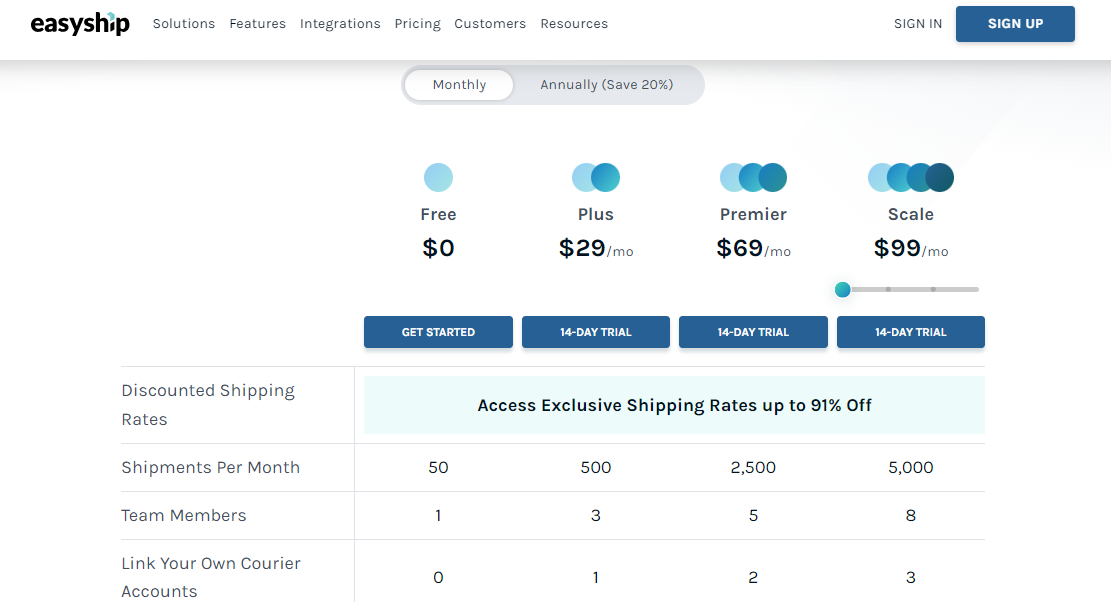The height and width of the screenshot is (602, 1111).
Task: Open the Features menu
Action: [258, 23]
